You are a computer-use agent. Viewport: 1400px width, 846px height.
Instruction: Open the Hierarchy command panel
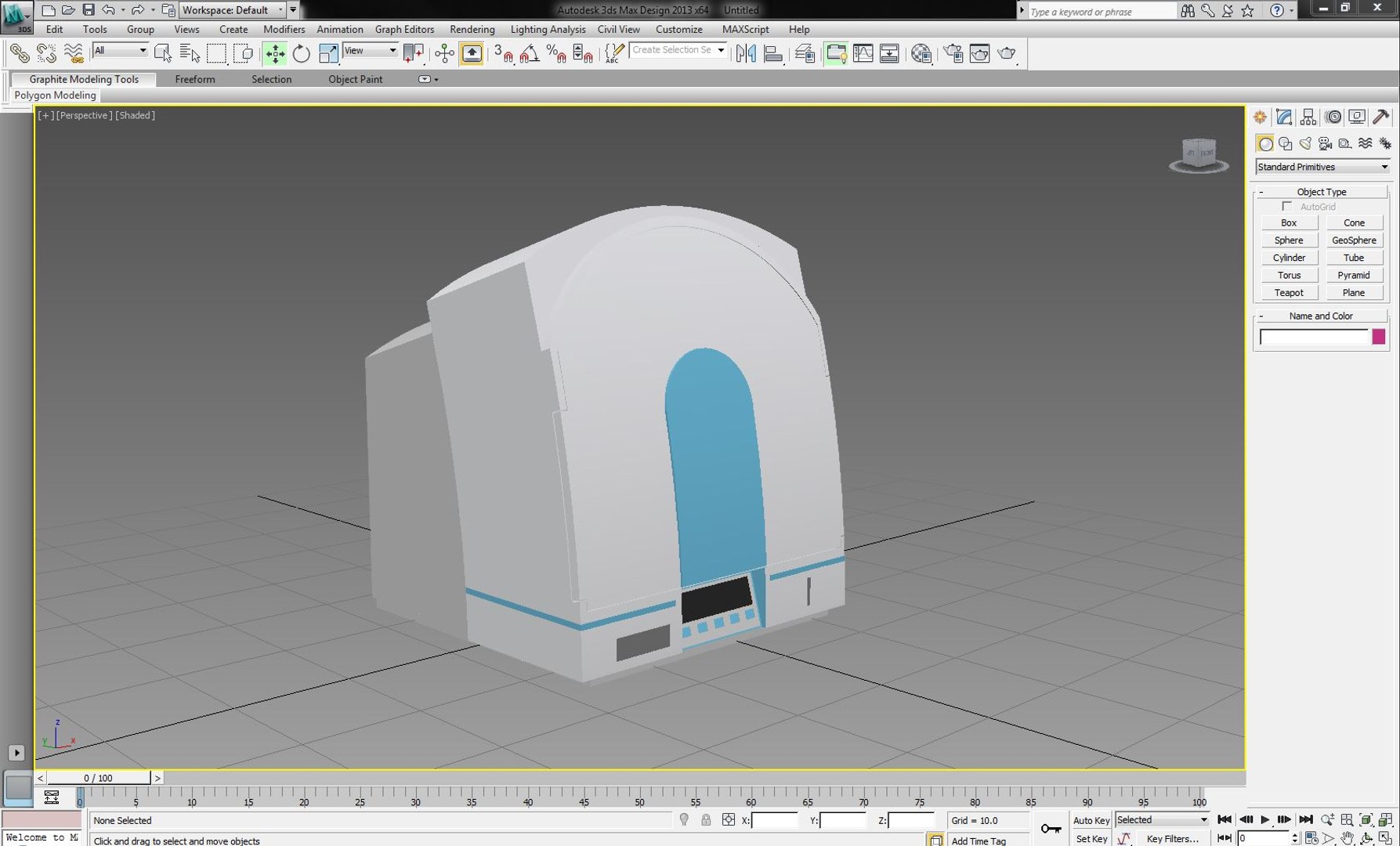pos(1308,117)
